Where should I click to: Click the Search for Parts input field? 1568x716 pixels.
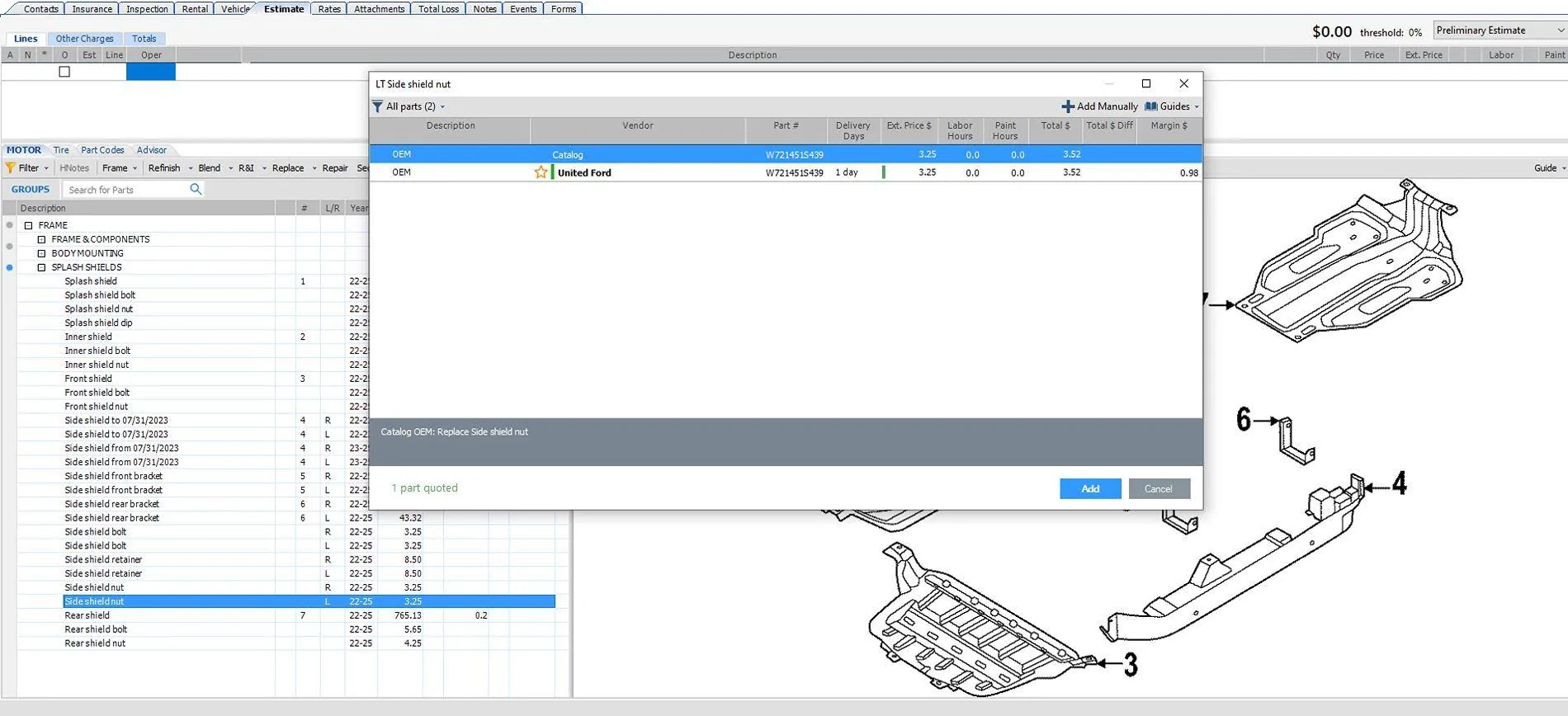coord(125,190)
